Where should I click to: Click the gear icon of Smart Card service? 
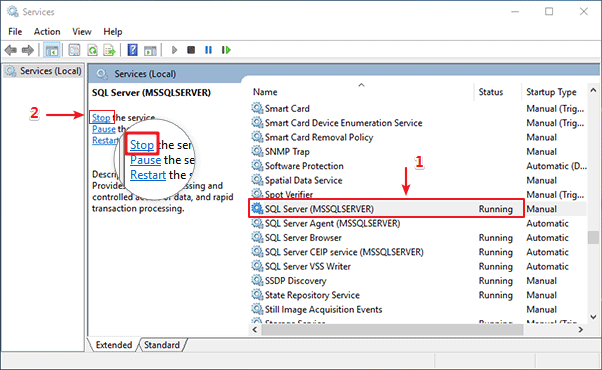[x=257, y=108]
